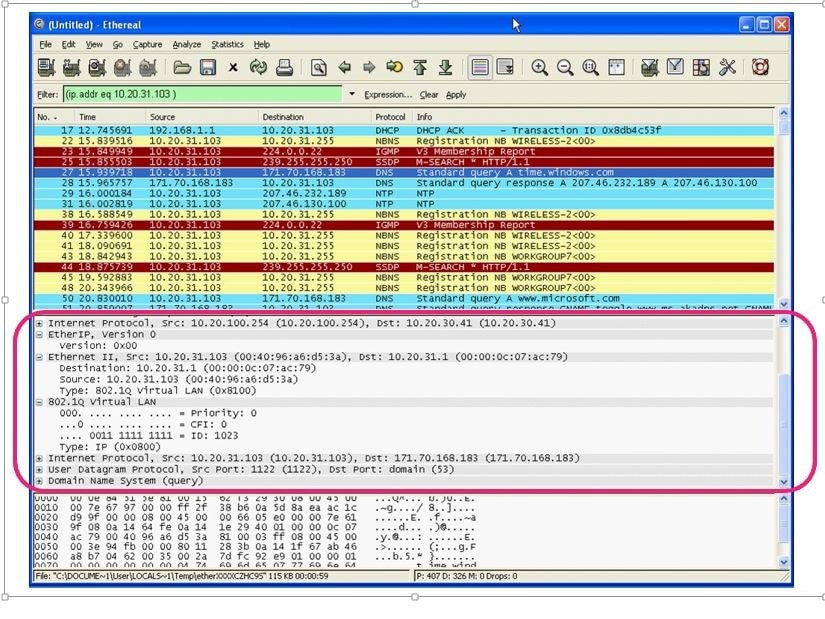Expand Domain Name System (query) node
Viewport: 825px width, 619px height.
[39, 481]
